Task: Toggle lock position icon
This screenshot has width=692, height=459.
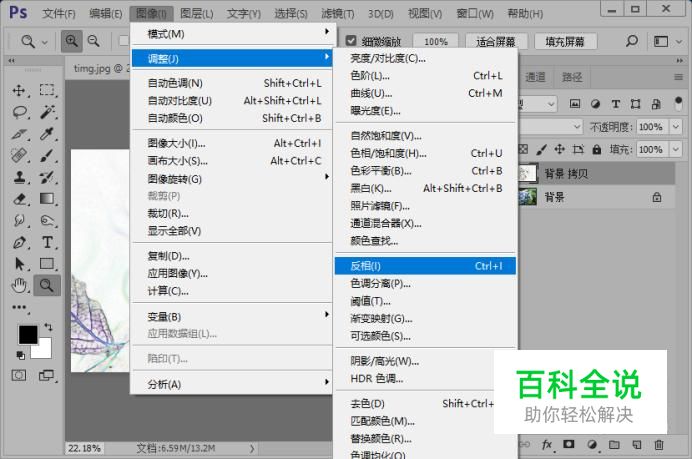Action: (x=560, y=149)
